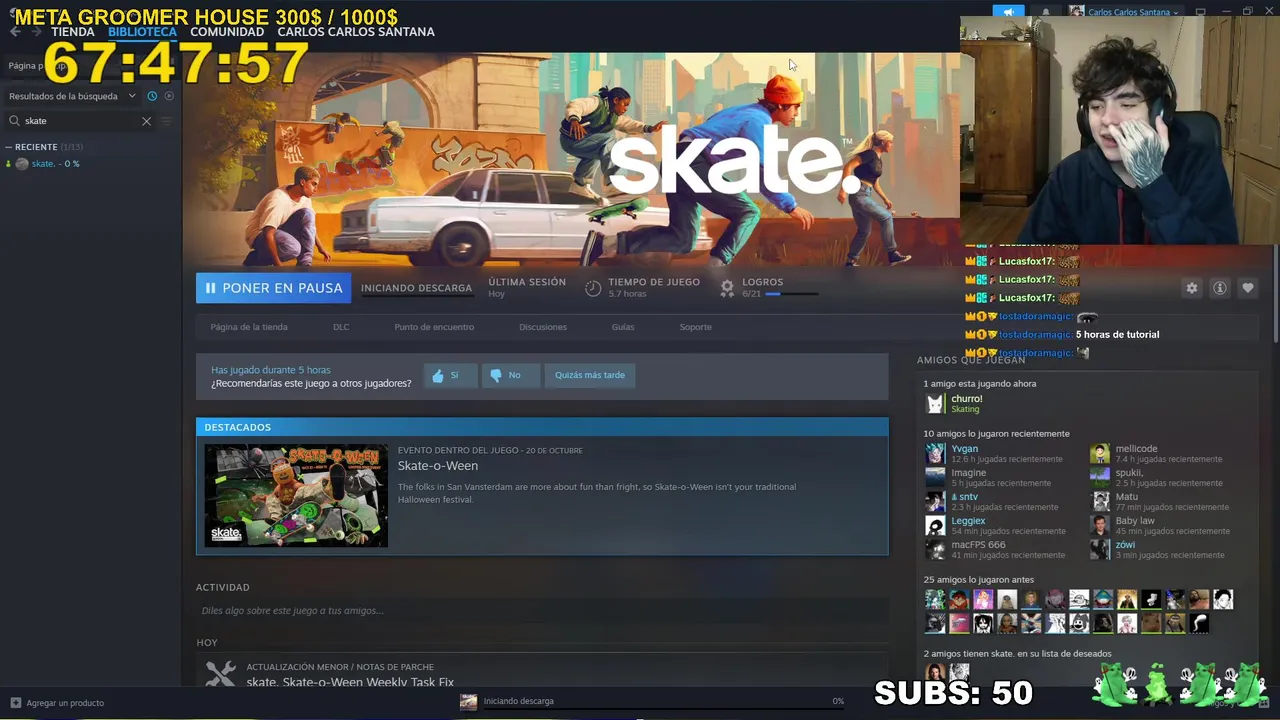Open the game info circle icon
This screenshot has height=720, width=1280.
point(1219,288)
